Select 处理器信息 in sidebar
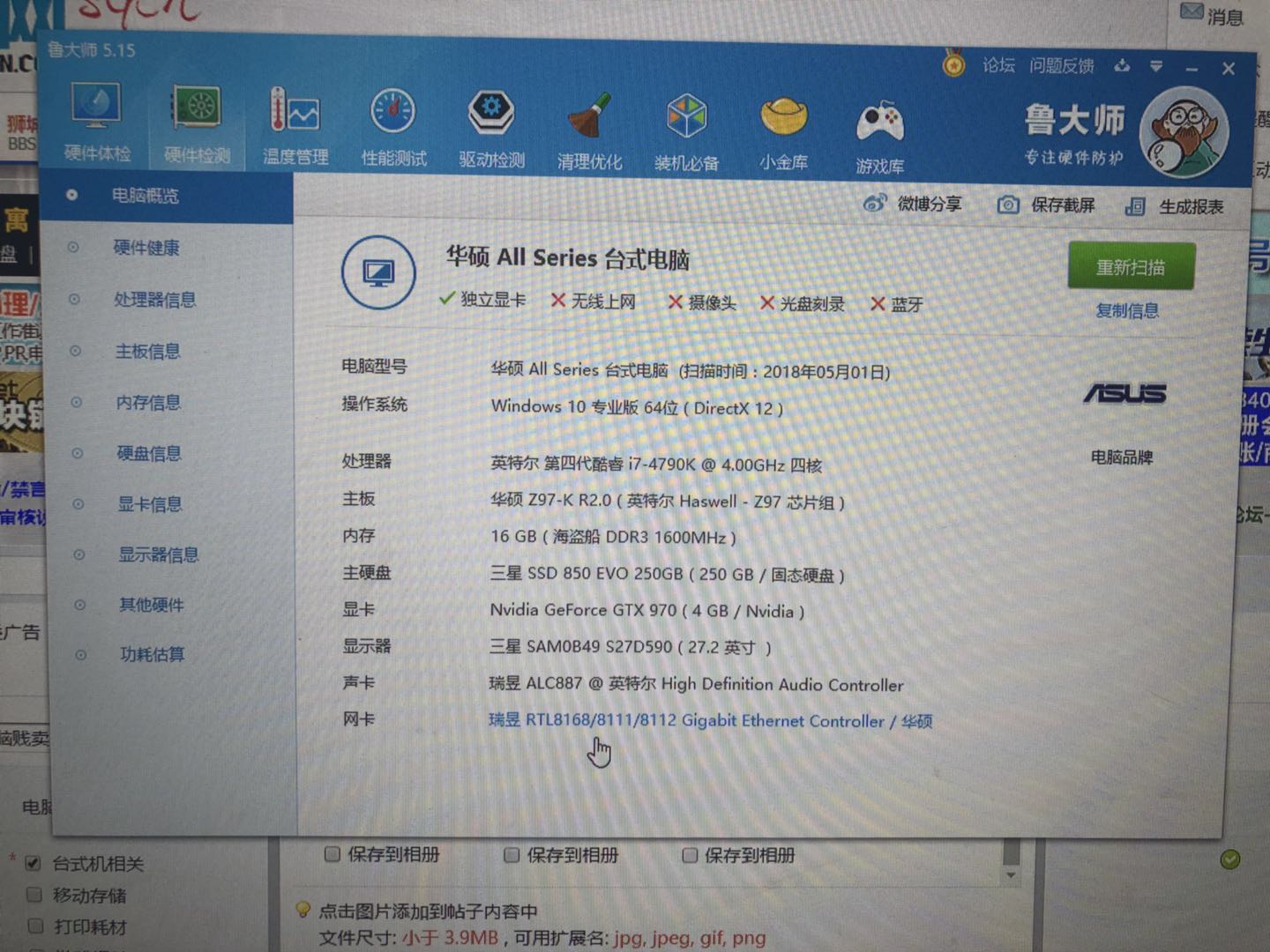 coord(154,300)
